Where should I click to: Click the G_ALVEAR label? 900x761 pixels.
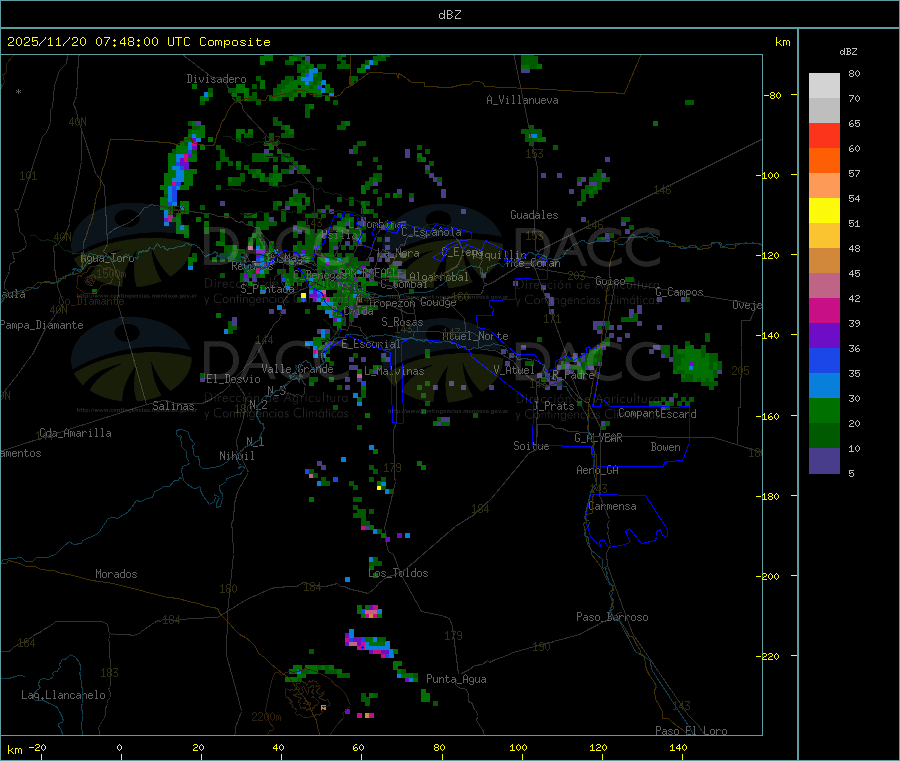pyautogui.click(x=598, y=438)
